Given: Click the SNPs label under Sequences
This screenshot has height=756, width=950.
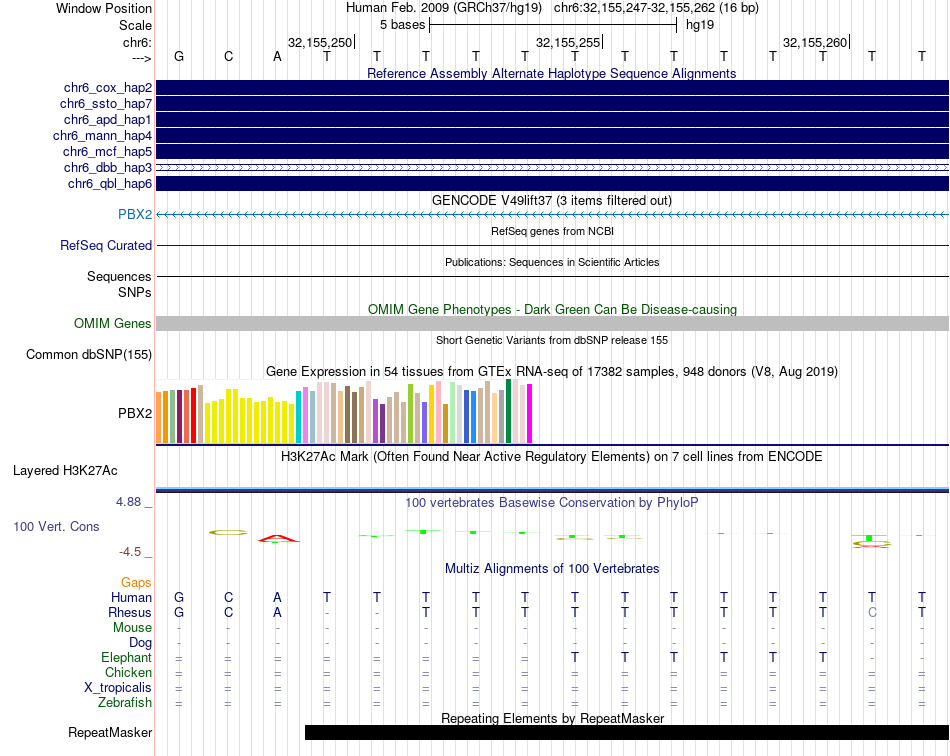Looking at the screenshot, I should click(135, 292).
